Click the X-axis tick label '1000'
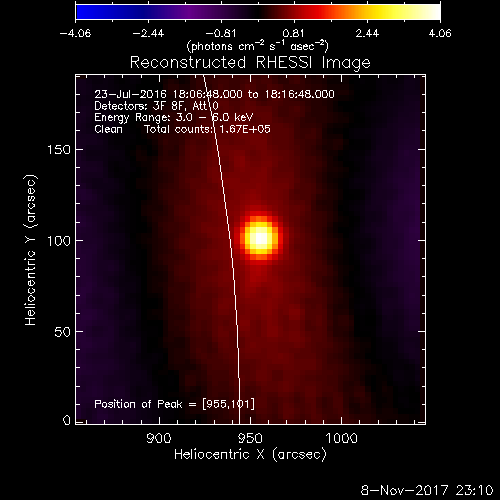 (341, 438)
